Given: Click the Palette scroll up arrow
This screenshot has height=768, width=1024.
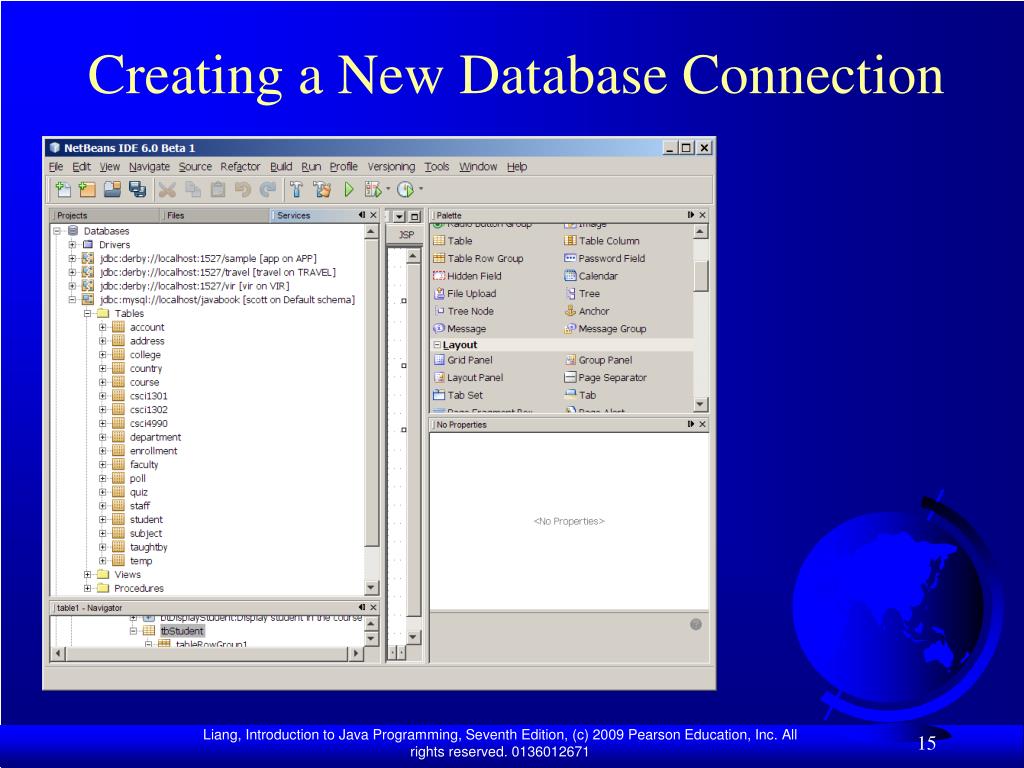Looking at the screenshot, I should click(x=700, y=232).
